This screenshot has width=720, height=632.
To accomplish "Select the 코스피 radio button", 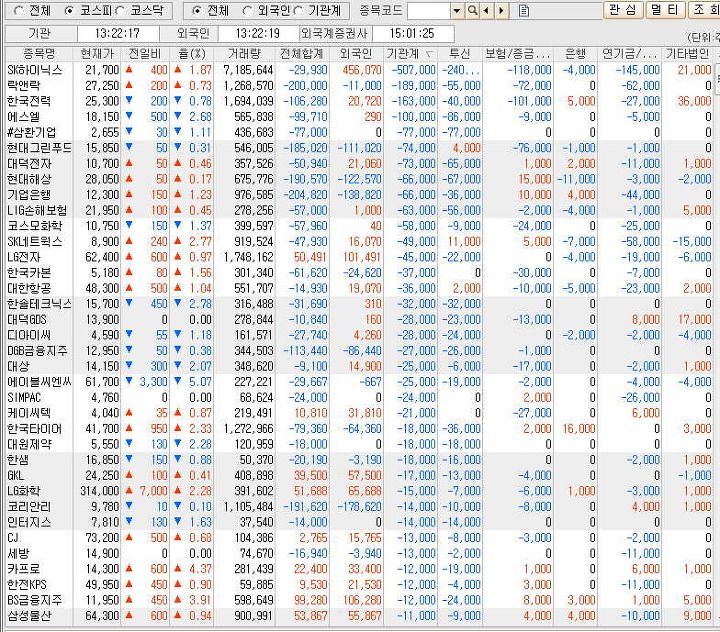I will point(69,11).
